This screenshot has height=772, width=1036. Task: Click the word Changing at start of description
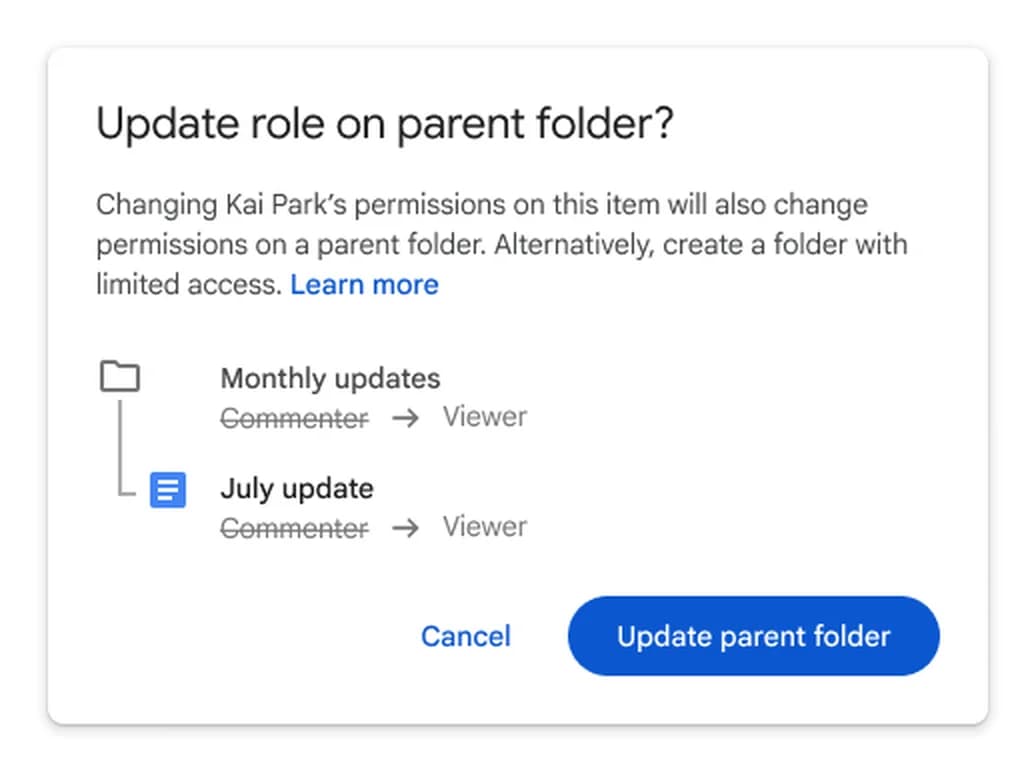pos(157,205)
